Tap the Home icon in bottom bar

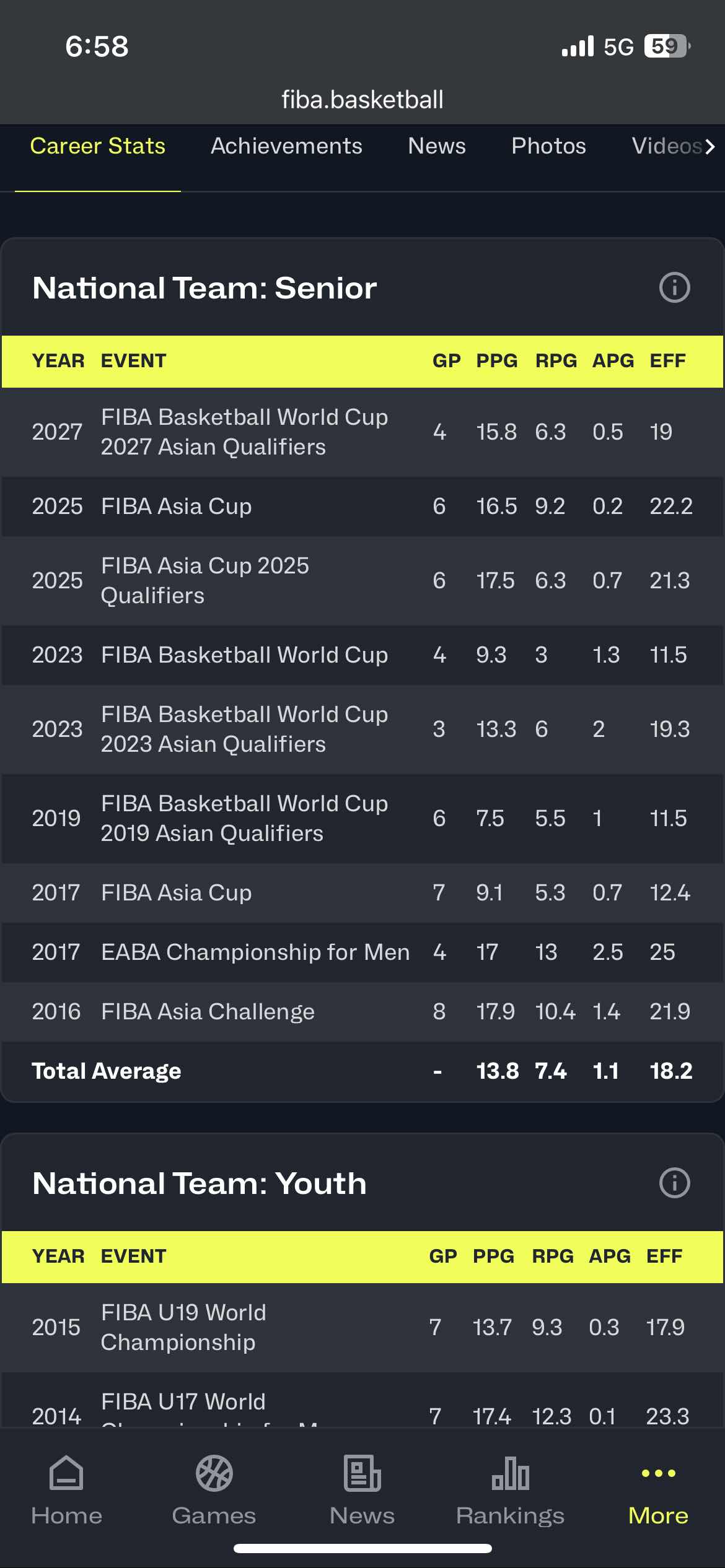[x=66, y=1473]
